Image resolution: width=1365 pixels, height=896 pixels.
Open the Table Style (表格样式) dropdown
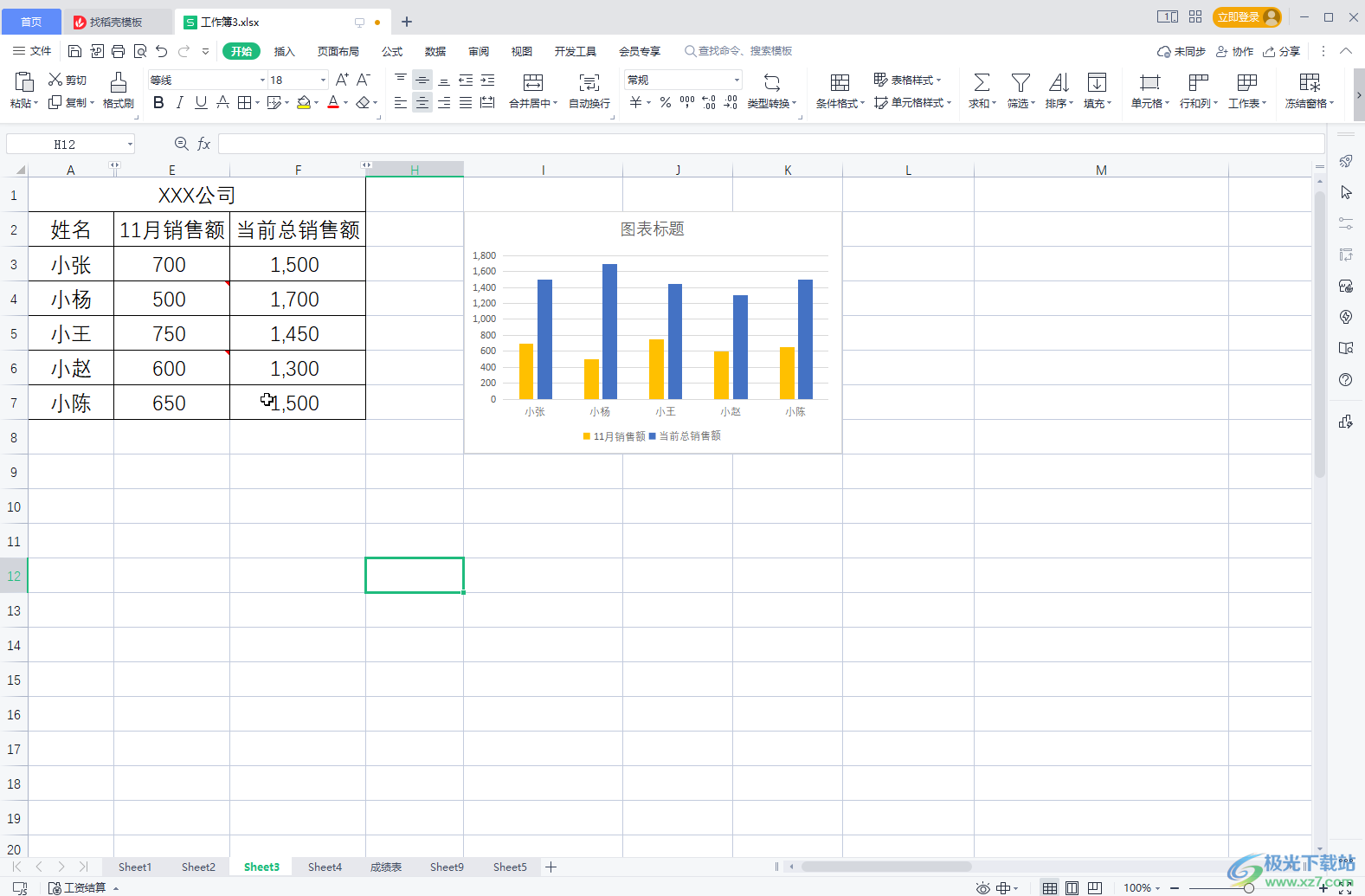(x=907, y=80)
